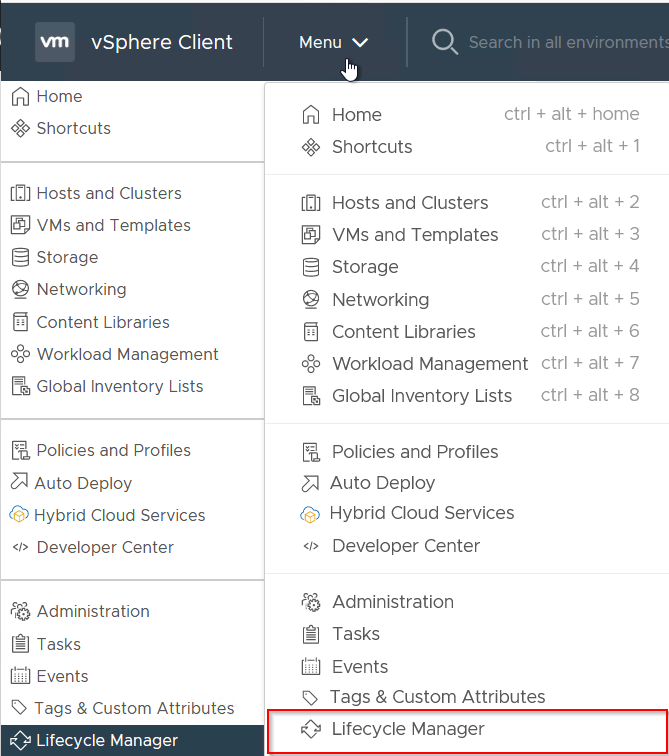Click Storage icon in left sidebar

20,257
